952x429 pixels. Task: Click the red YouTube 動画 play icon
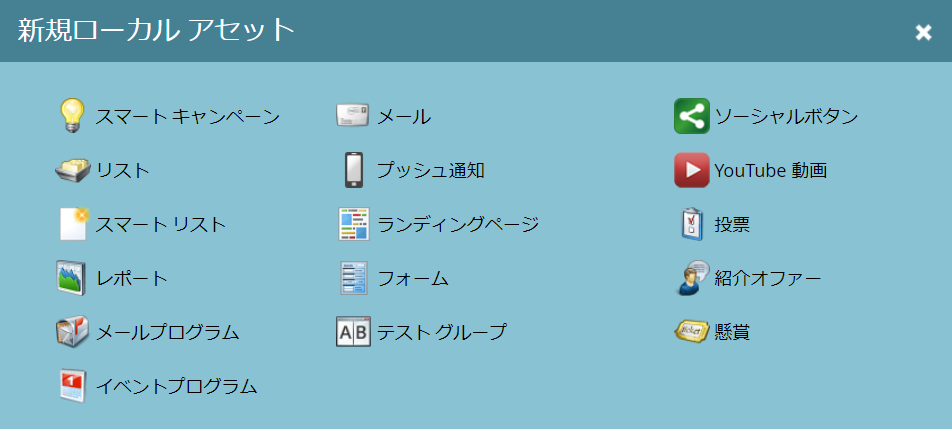(x=692, y=170)
